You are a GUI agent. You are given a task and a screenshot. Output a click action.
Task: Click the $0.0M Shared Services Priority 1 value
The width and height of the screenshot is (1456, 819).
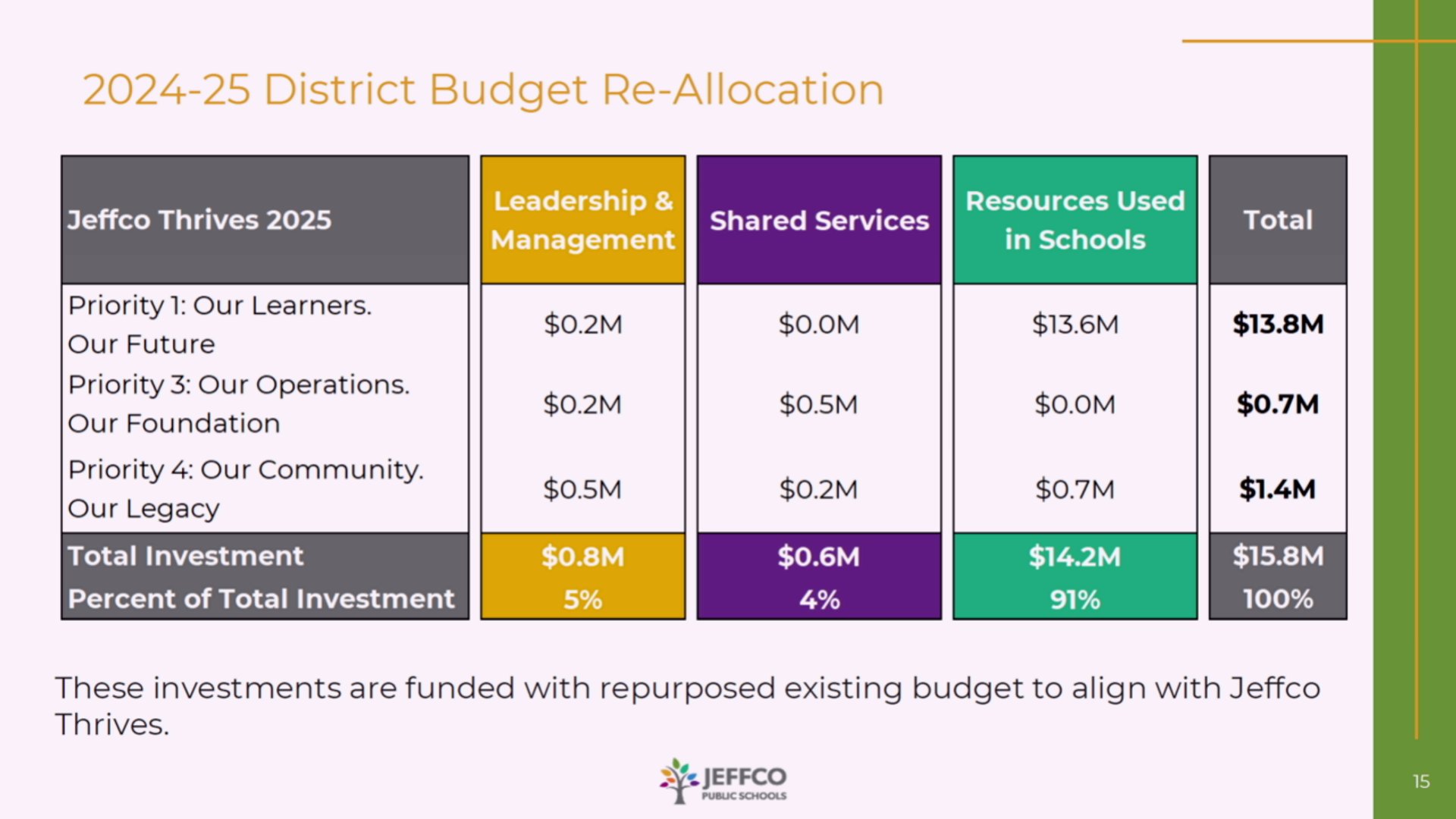[x=819, y=325]
